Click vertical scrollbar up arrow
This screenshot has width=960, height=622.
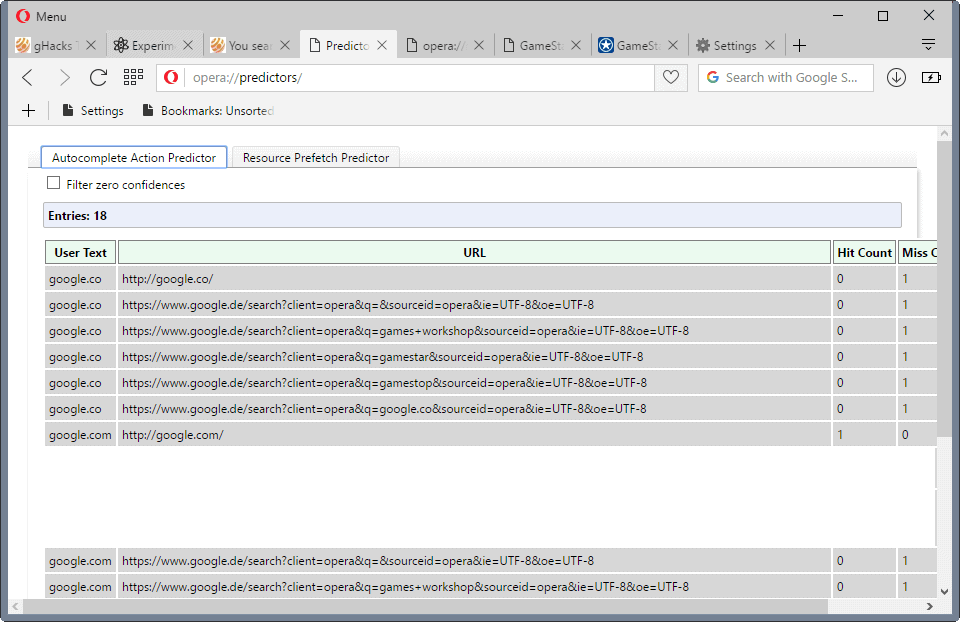pos(944,133)
